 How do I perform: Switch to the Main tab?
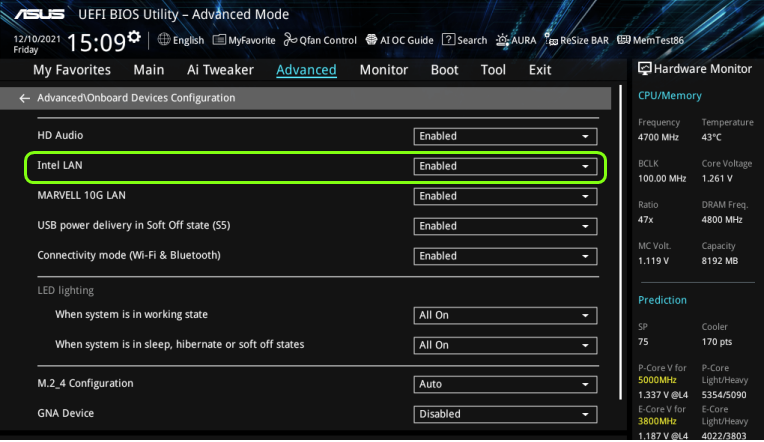coord(149,70)
